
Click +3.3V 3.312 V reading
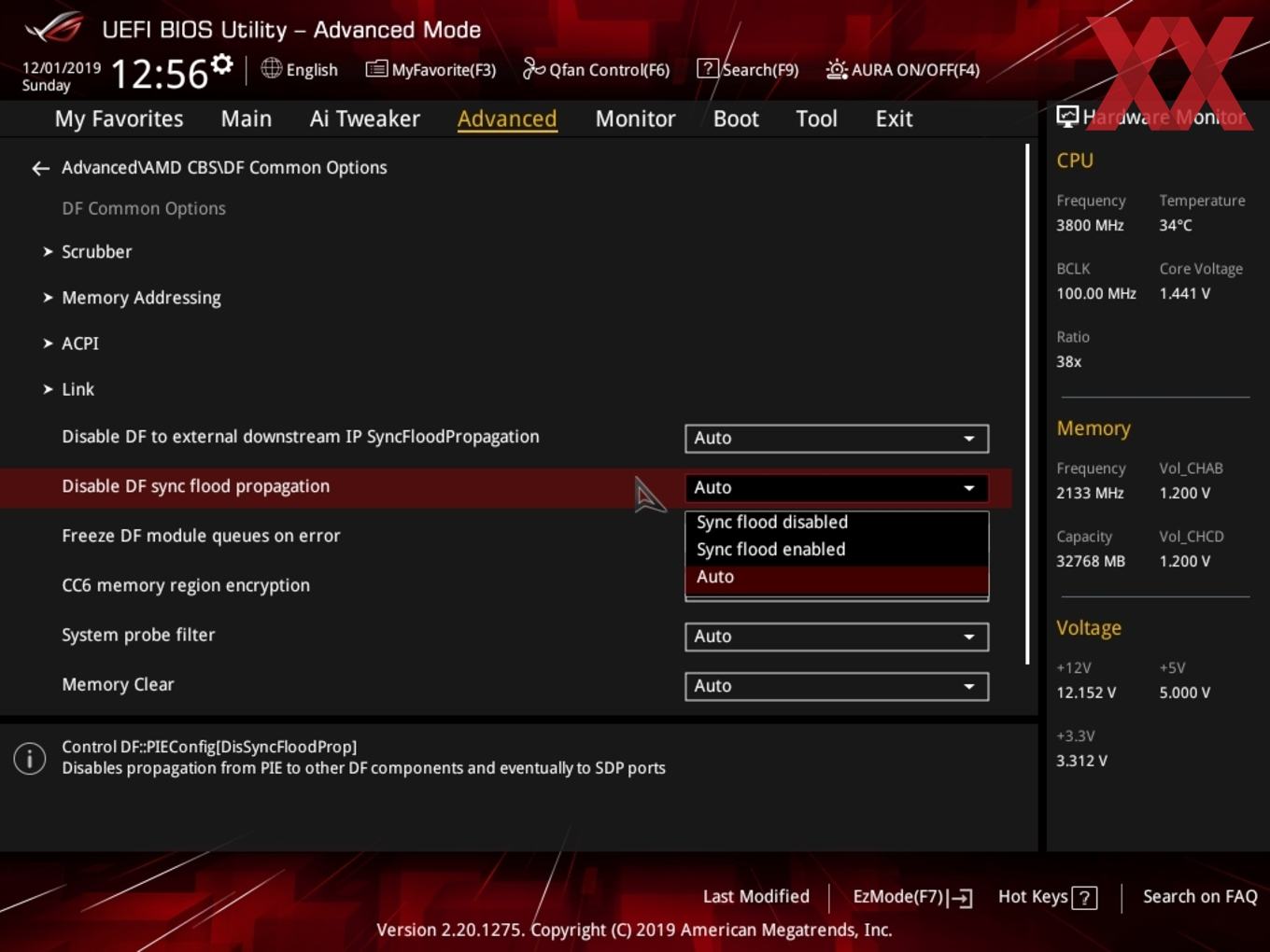[1081, 761]
